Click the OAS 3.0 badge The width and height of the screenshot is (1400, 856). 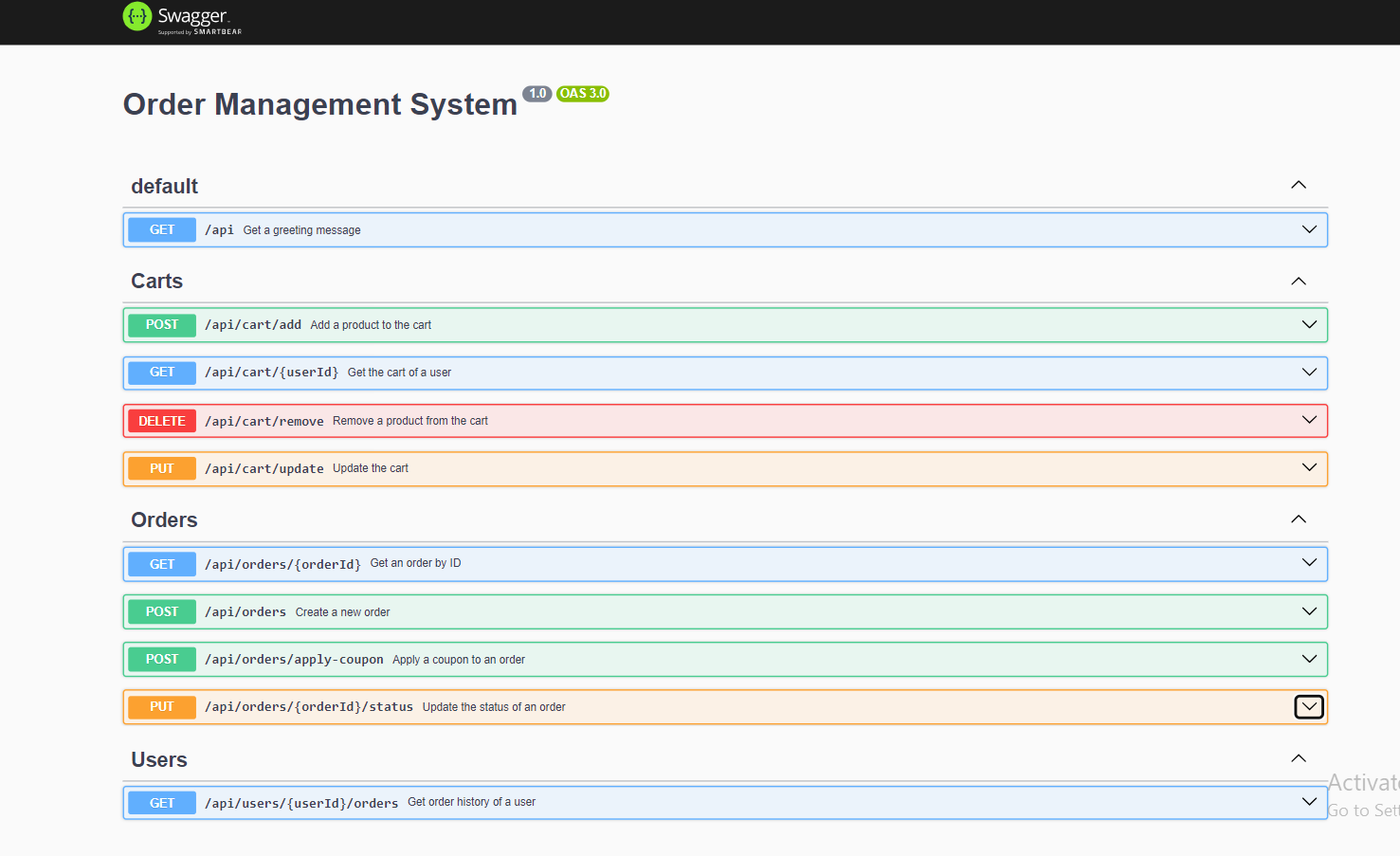[x=583, y=94]
